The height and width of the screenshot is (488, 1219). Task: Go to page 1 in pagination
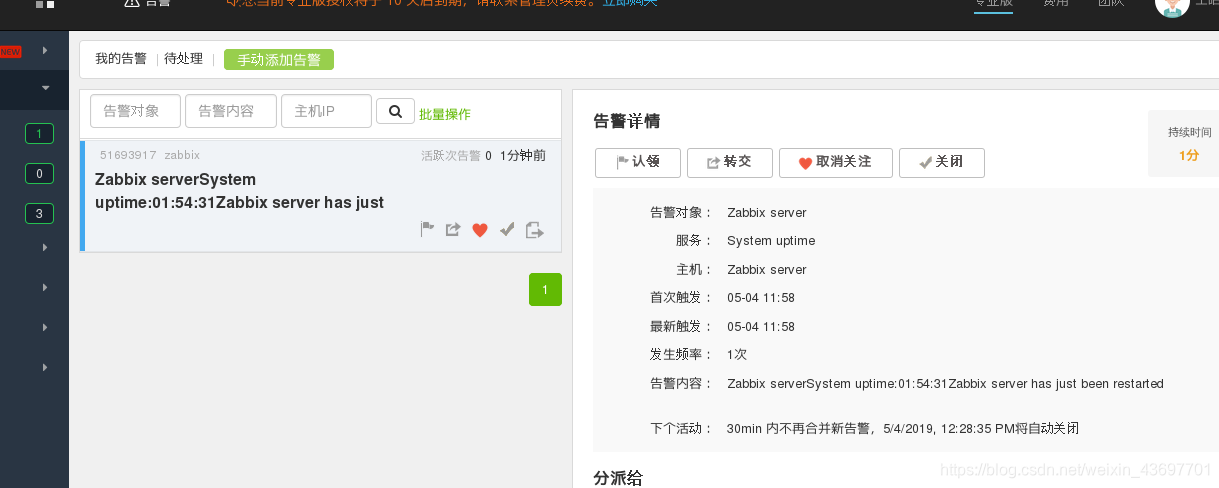pyautogui.click(x=545, y=289)
